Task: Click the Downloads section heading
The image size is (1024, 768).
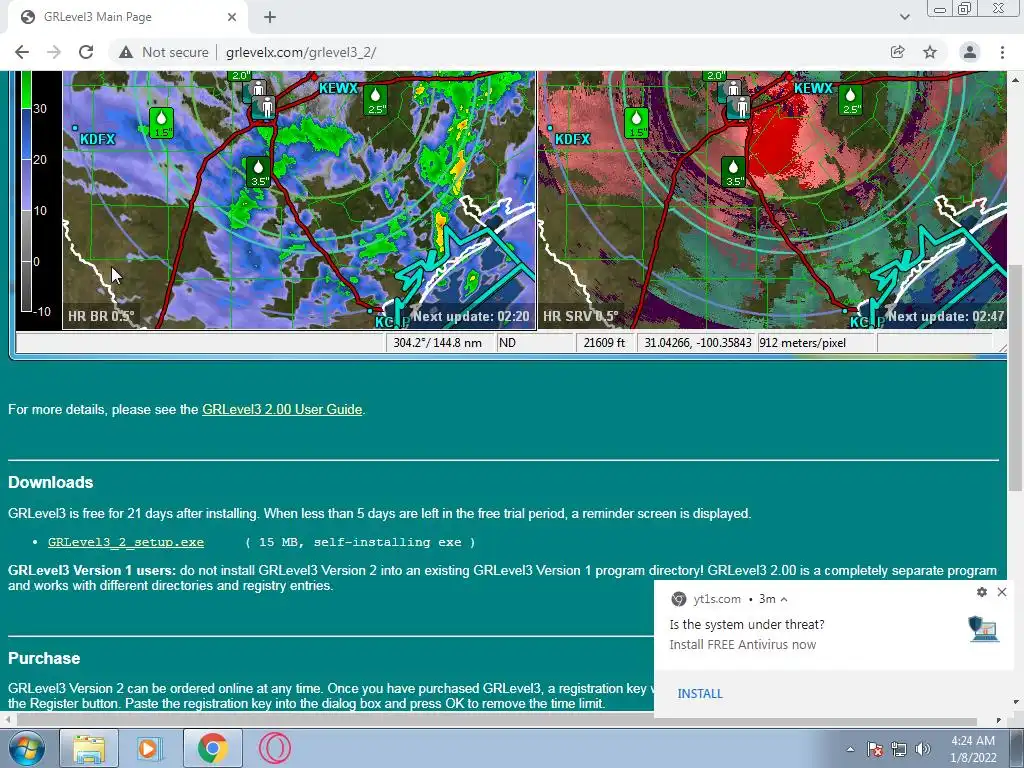Action: click(51, 483)
